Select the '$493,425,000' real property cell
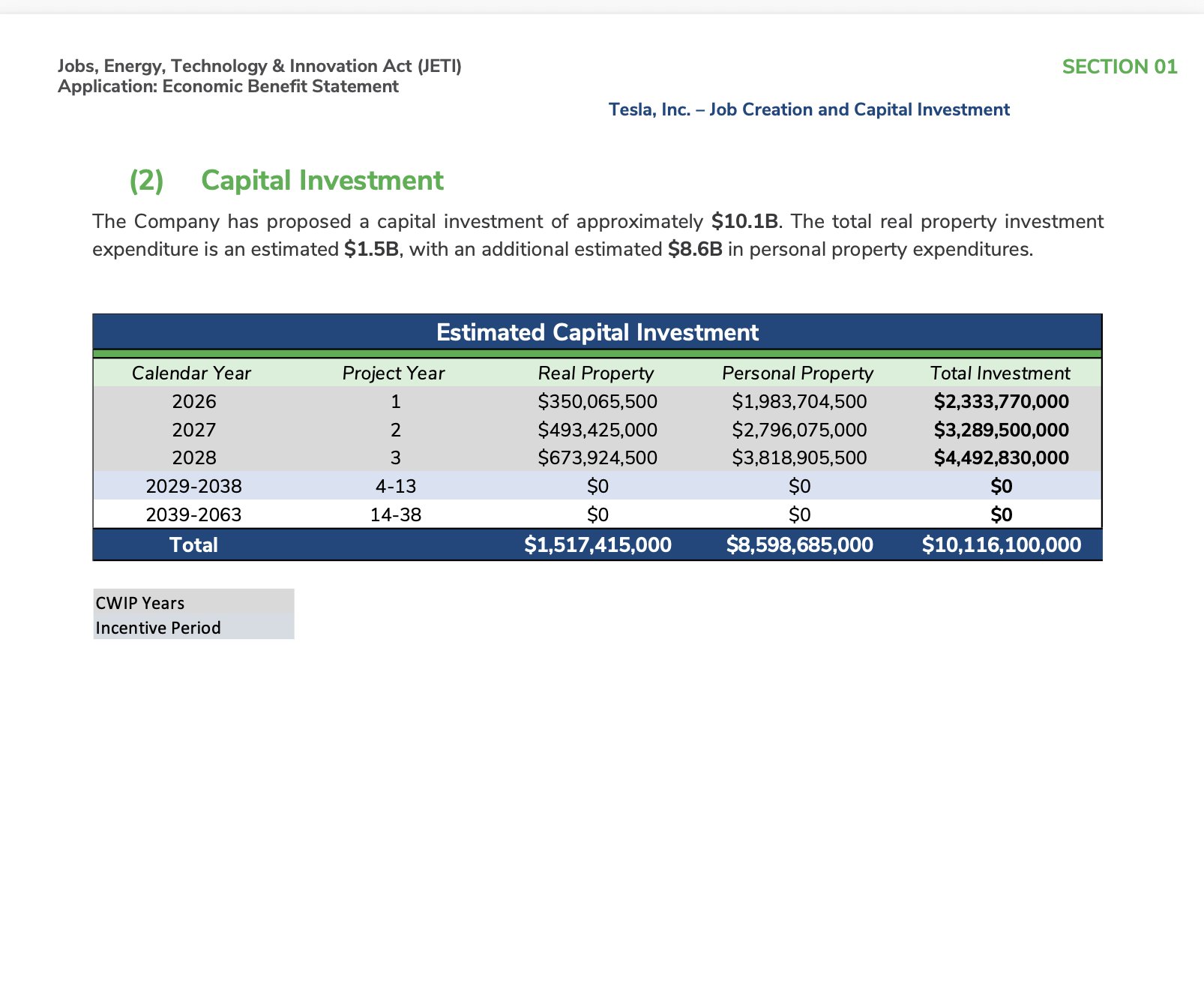The image size is (1204, 981). 598,430
